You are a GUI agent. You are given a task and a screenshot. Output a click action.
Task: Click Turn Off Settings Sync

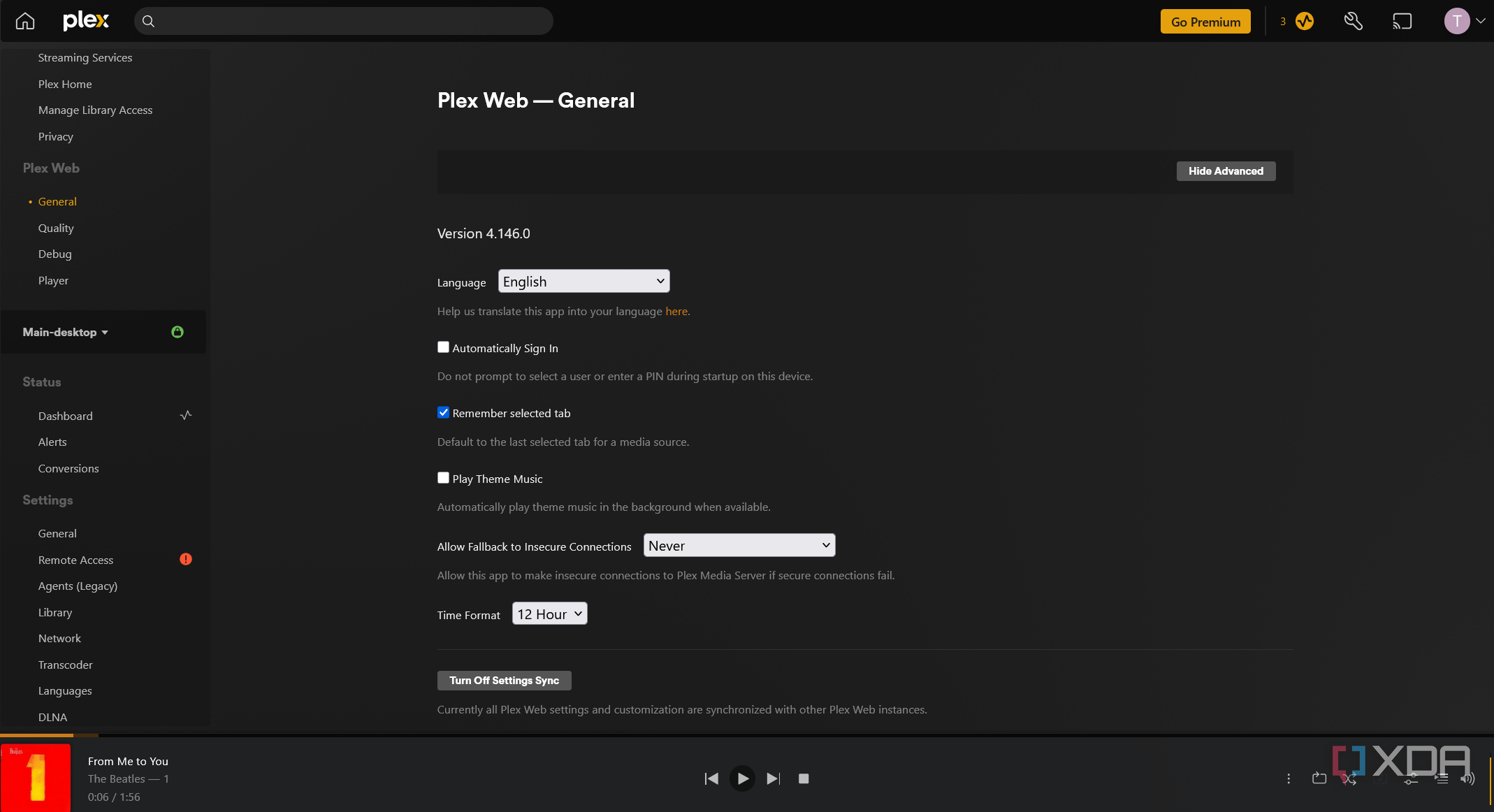click(x=504, y=681)
